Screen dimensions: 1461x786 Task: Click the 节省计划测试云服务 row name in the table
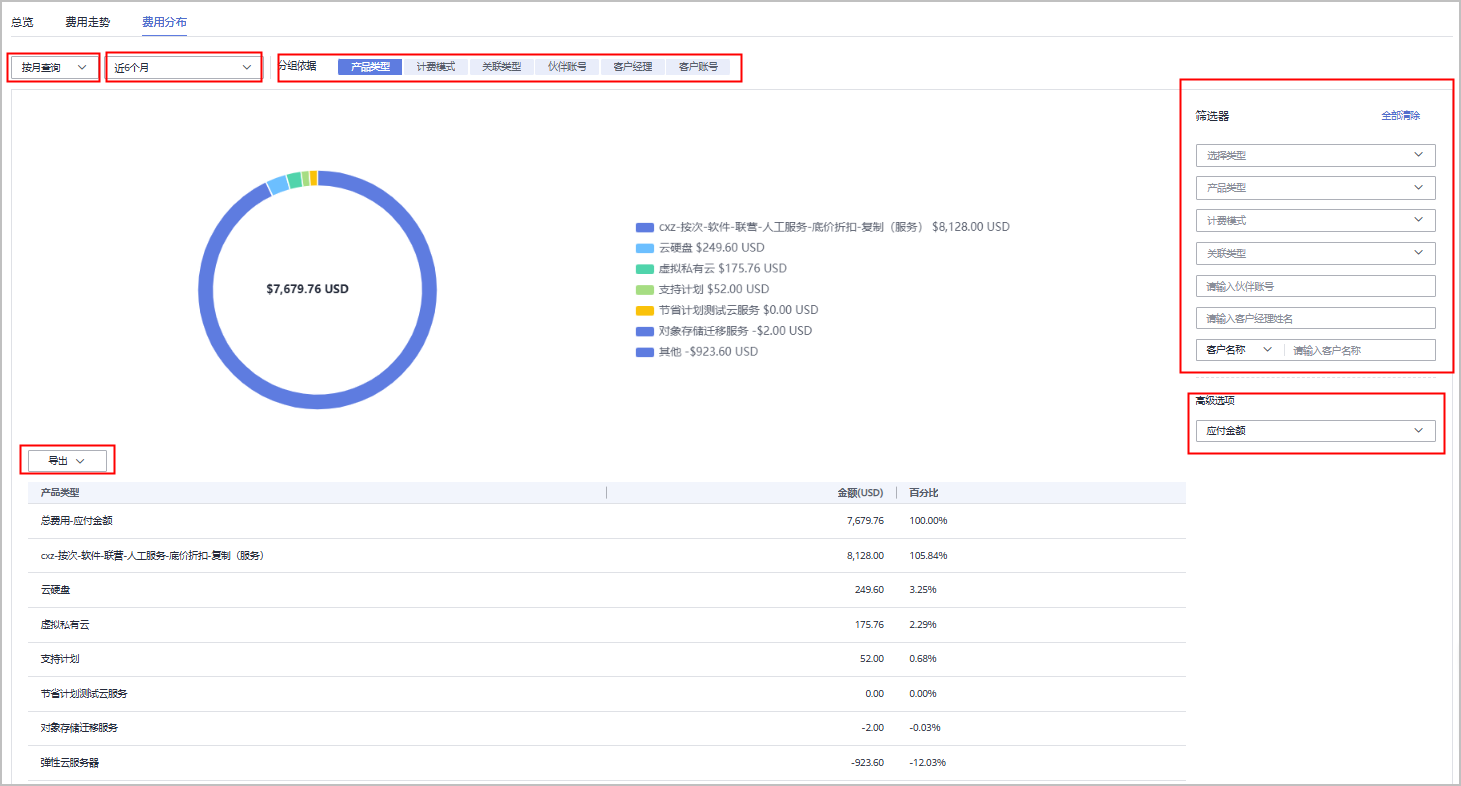point(84,693)
